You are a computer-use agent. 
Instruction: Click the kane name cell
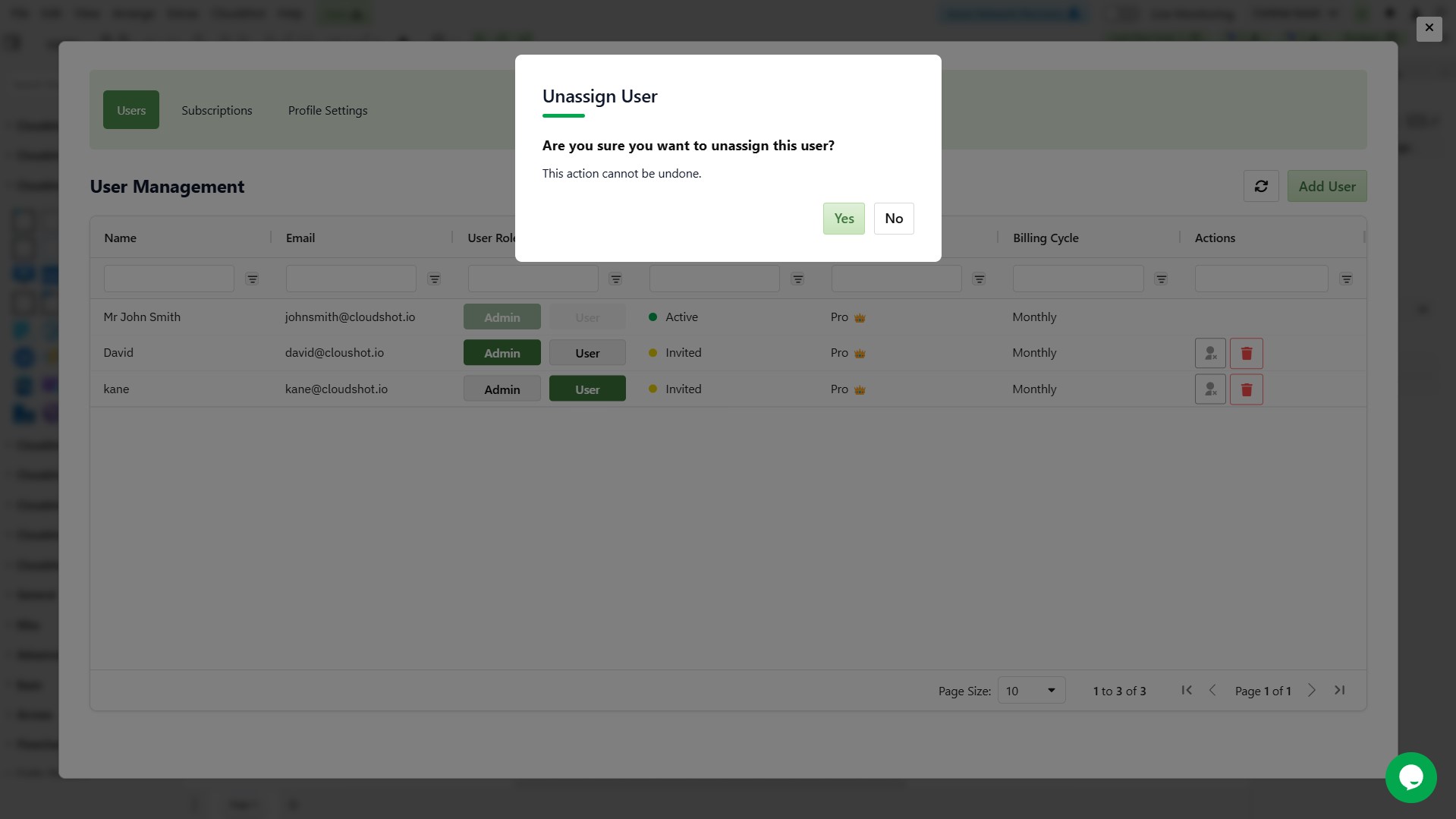tap(116, 389)
